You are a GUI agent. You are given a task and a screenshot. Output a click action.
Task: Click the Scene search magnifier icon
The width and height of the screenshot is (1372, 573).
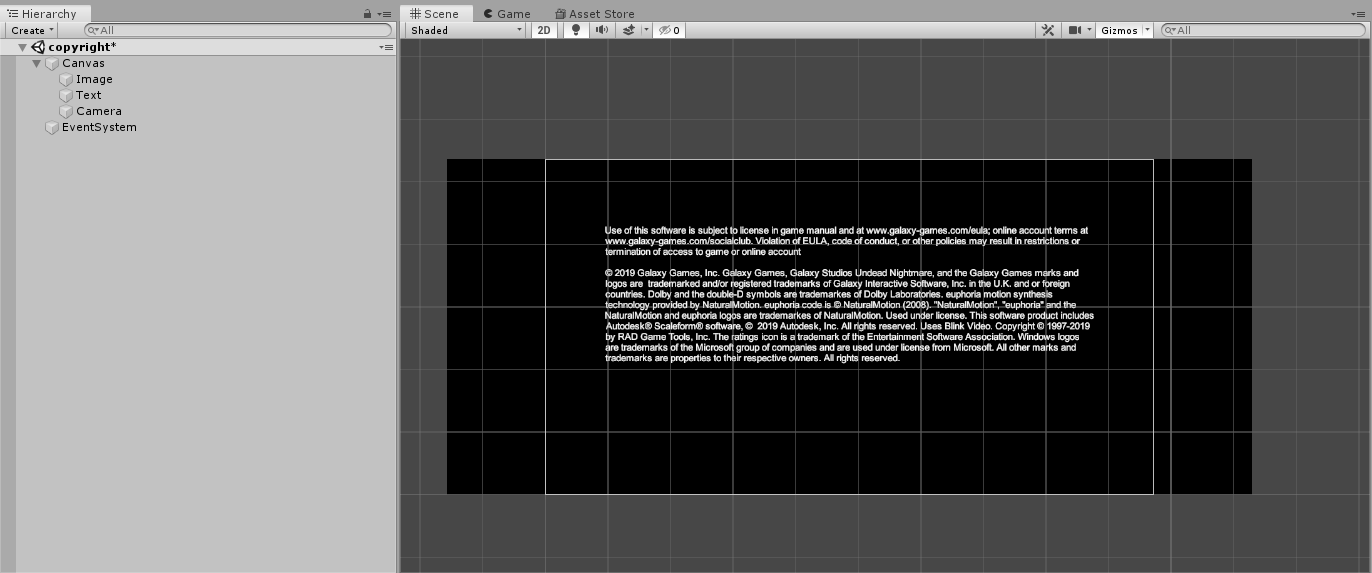(1169, 30)
